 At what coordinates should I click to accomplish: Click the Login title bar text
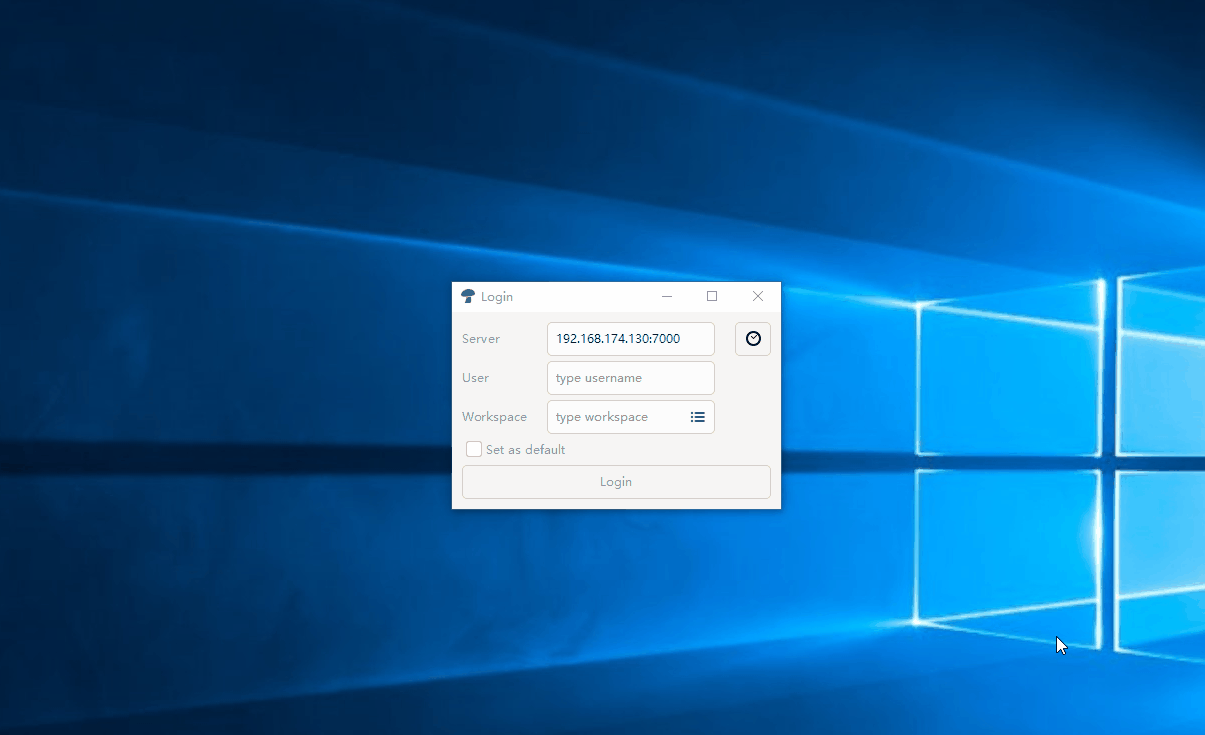(497, 296)
